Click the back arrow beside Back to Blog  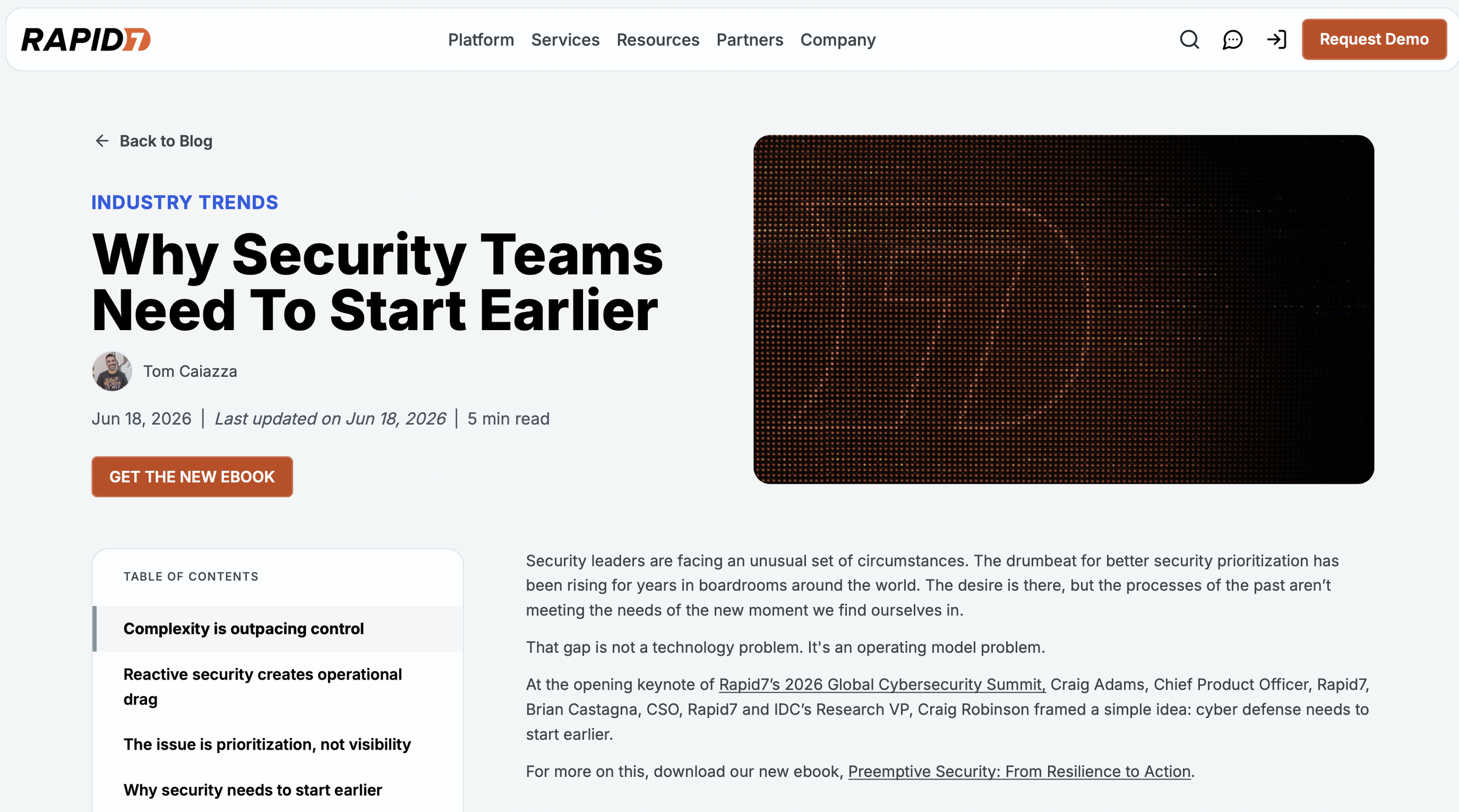point(102,141)
